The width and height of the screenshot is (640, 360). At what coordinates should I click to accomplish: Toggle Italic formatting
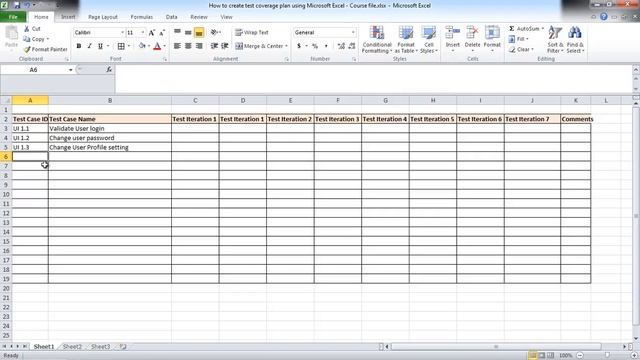pos(89,46)
